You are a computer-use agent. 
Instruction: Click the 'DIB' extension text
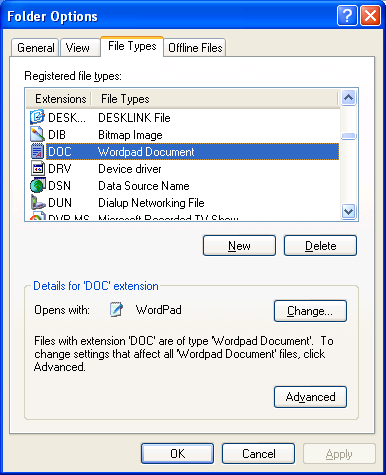tap(57, 135)
